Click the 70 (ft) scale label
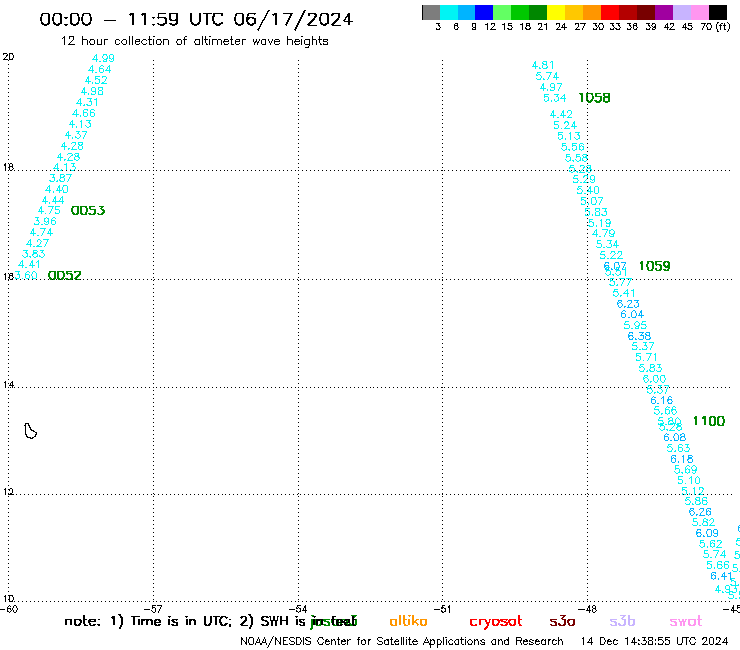 click(x=715, y=27)
